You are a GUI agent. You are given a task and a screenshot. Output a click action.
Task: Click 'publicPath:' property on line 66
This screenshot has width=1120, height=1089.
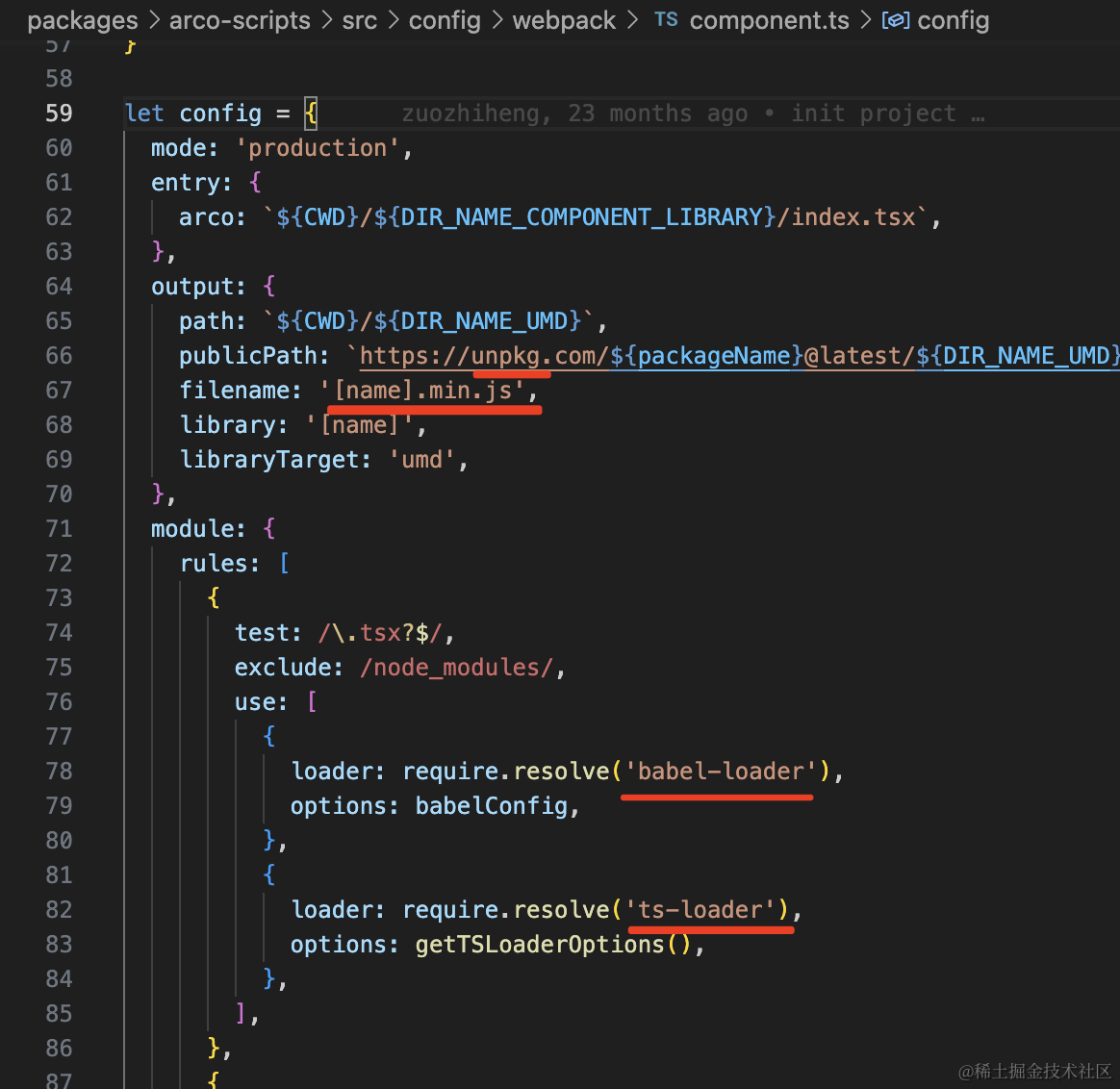coord(254,356)
